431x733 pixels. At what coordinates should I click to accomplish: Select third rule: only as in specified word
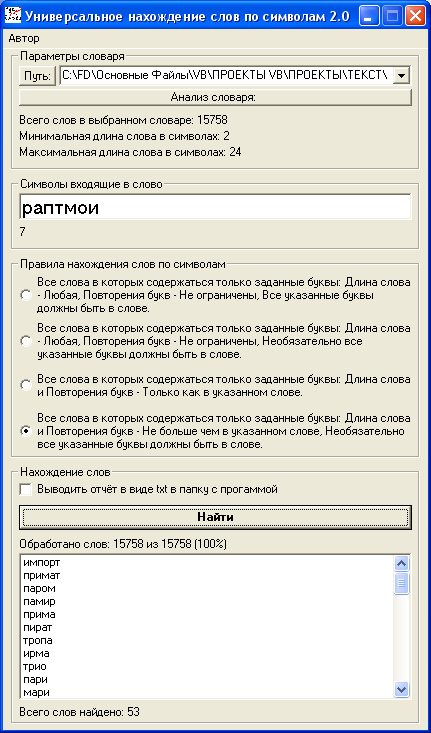[25, 386]
